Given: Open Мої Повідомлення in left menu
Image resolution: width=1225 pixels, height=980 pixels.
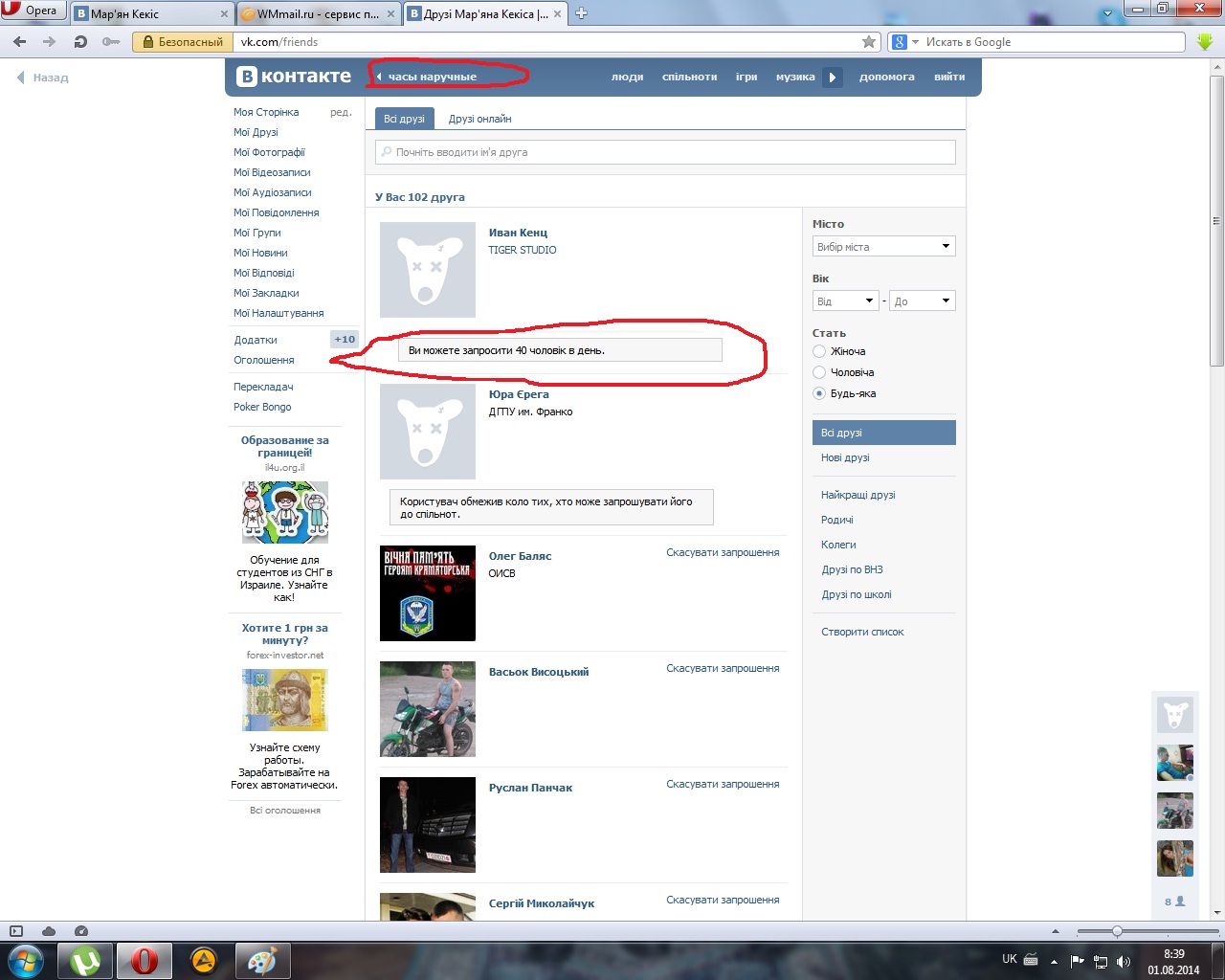Looking at the screenshot, I should [277, 212].
